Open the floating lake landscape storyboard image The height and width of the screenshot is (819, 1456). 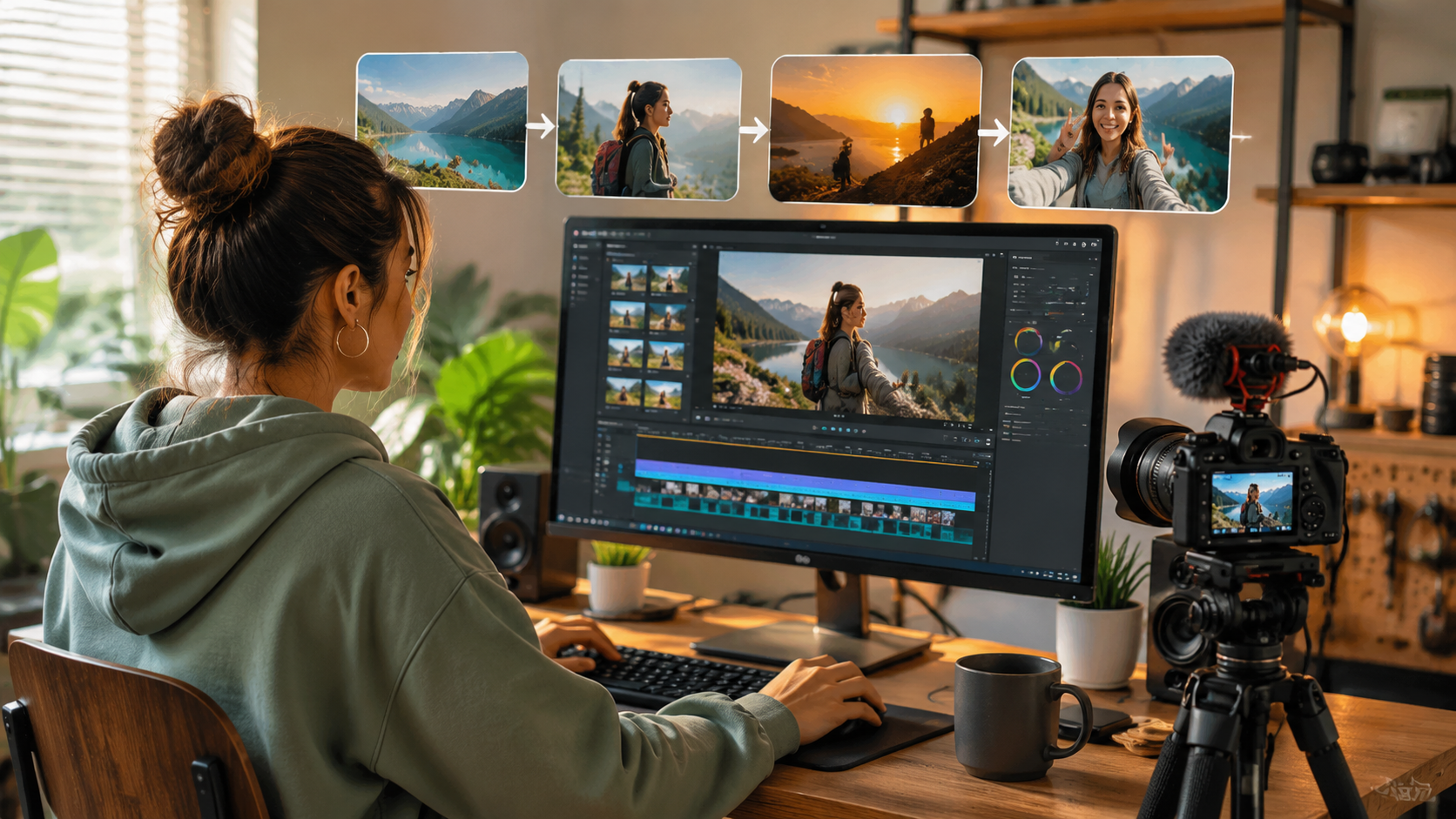[442, 121]
